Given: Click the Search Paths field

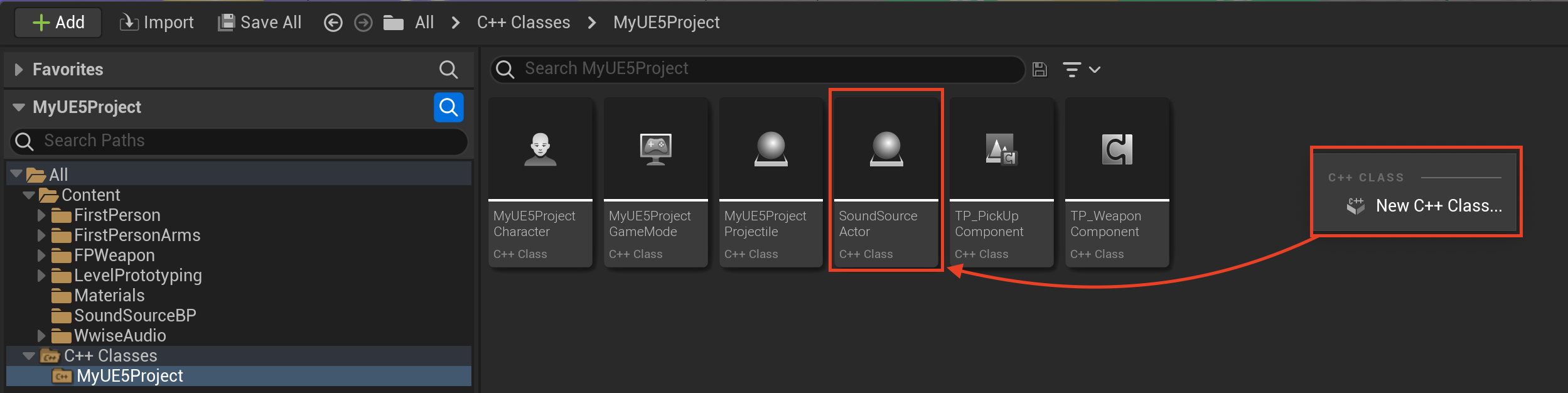Looking at the screenshot, I should click(x=239, y=141).
